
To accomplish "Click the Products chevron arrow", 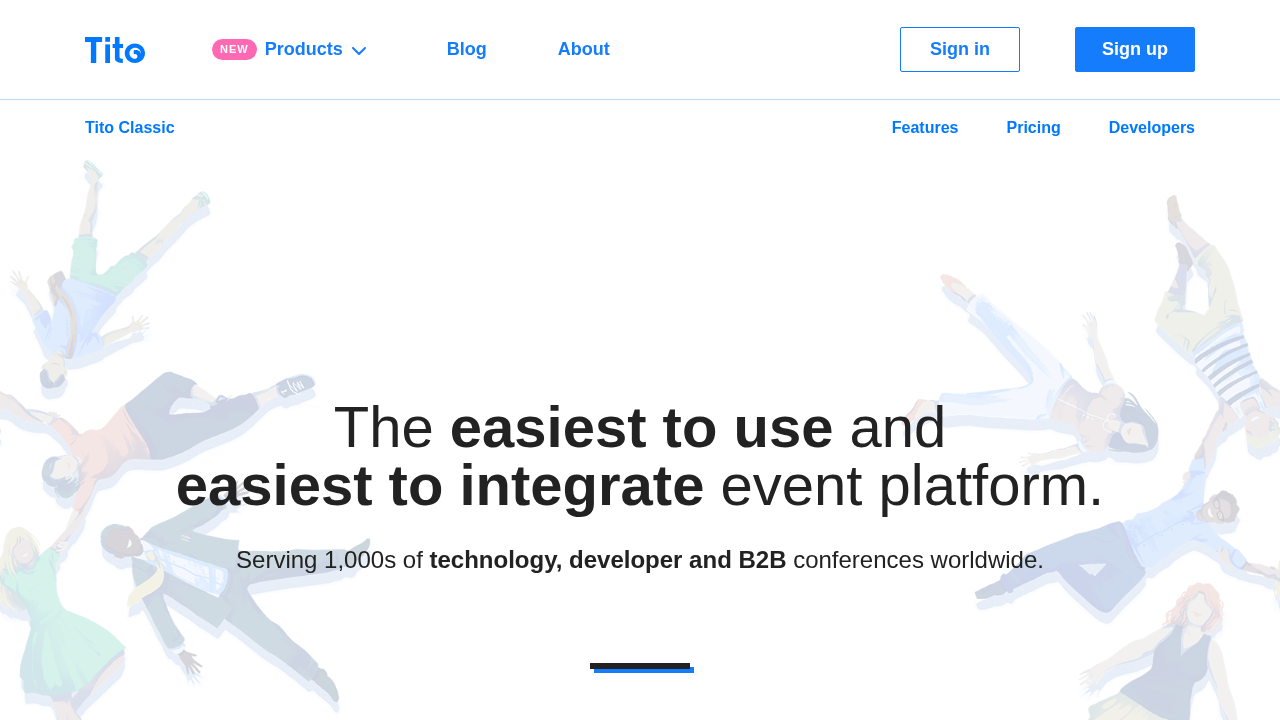I will click(x=359, y=51).
